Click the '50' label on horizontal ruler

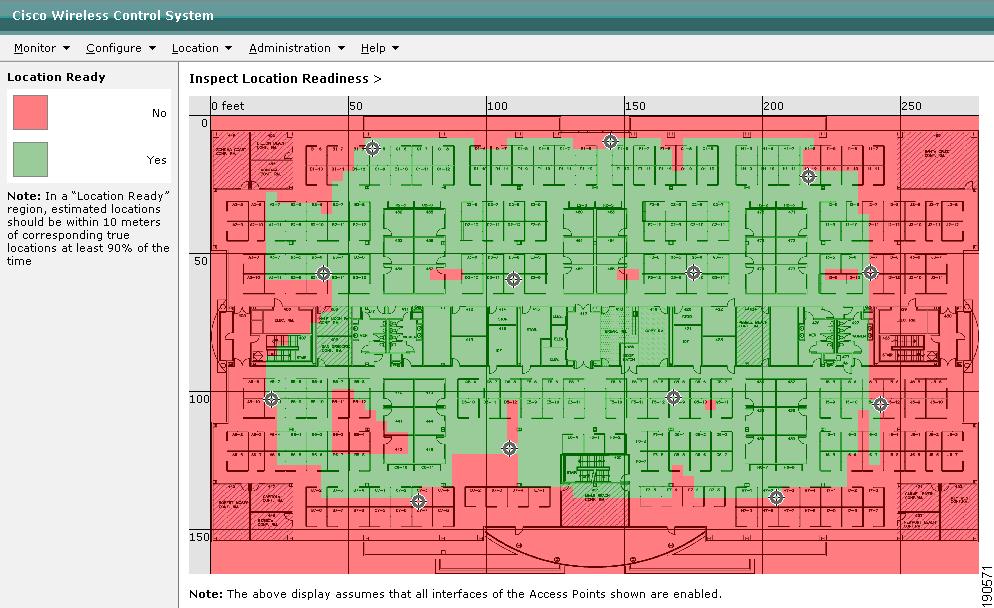(x=356, y=106)
